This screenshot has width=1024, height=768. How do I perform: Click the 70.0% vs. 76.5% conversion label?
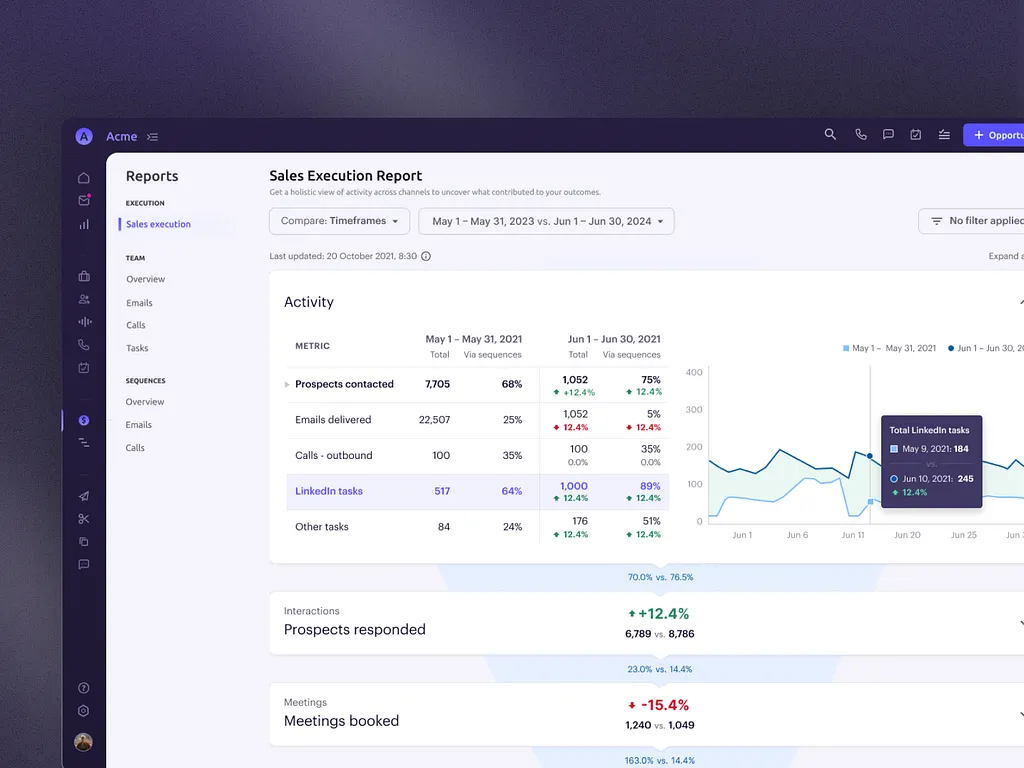click(660, 577)
